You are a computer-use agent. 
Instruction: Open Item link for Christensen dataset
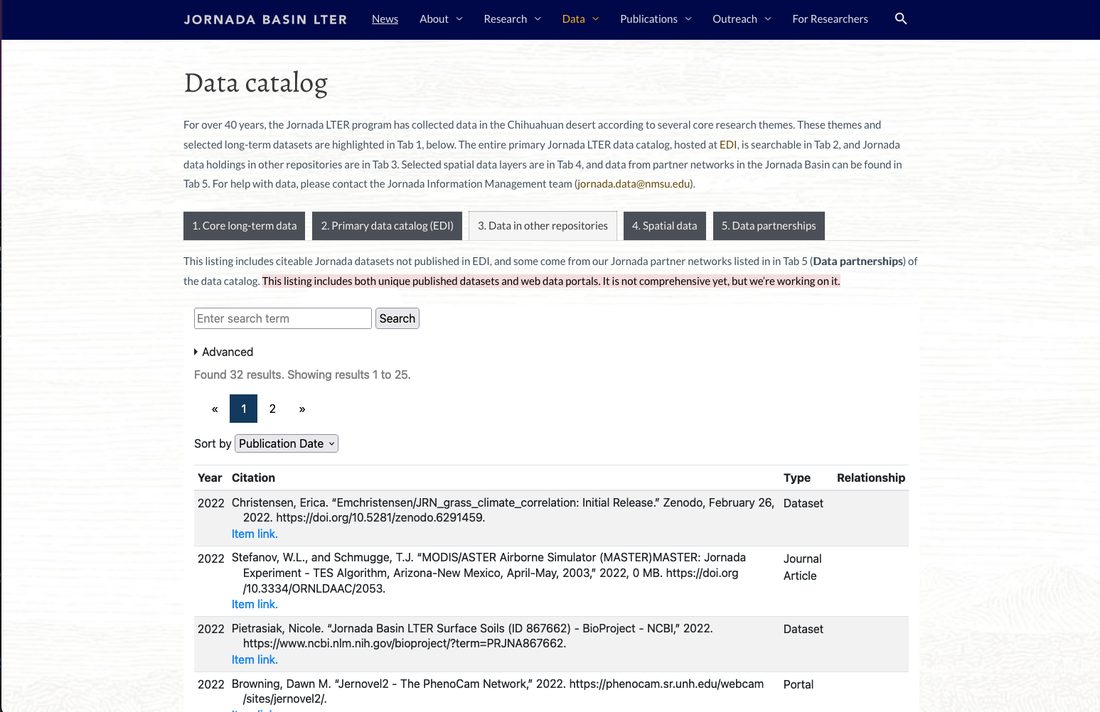click(255, 534)
